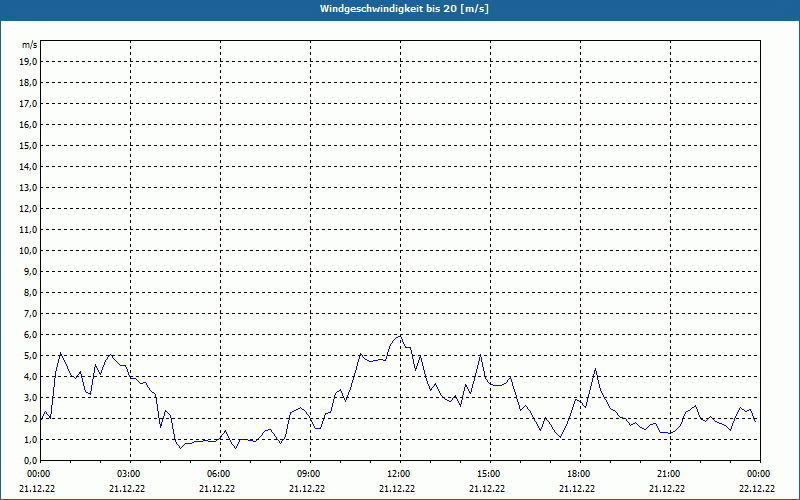
Task: Click the 18:00 time label
Action: (x=580, y=474)
